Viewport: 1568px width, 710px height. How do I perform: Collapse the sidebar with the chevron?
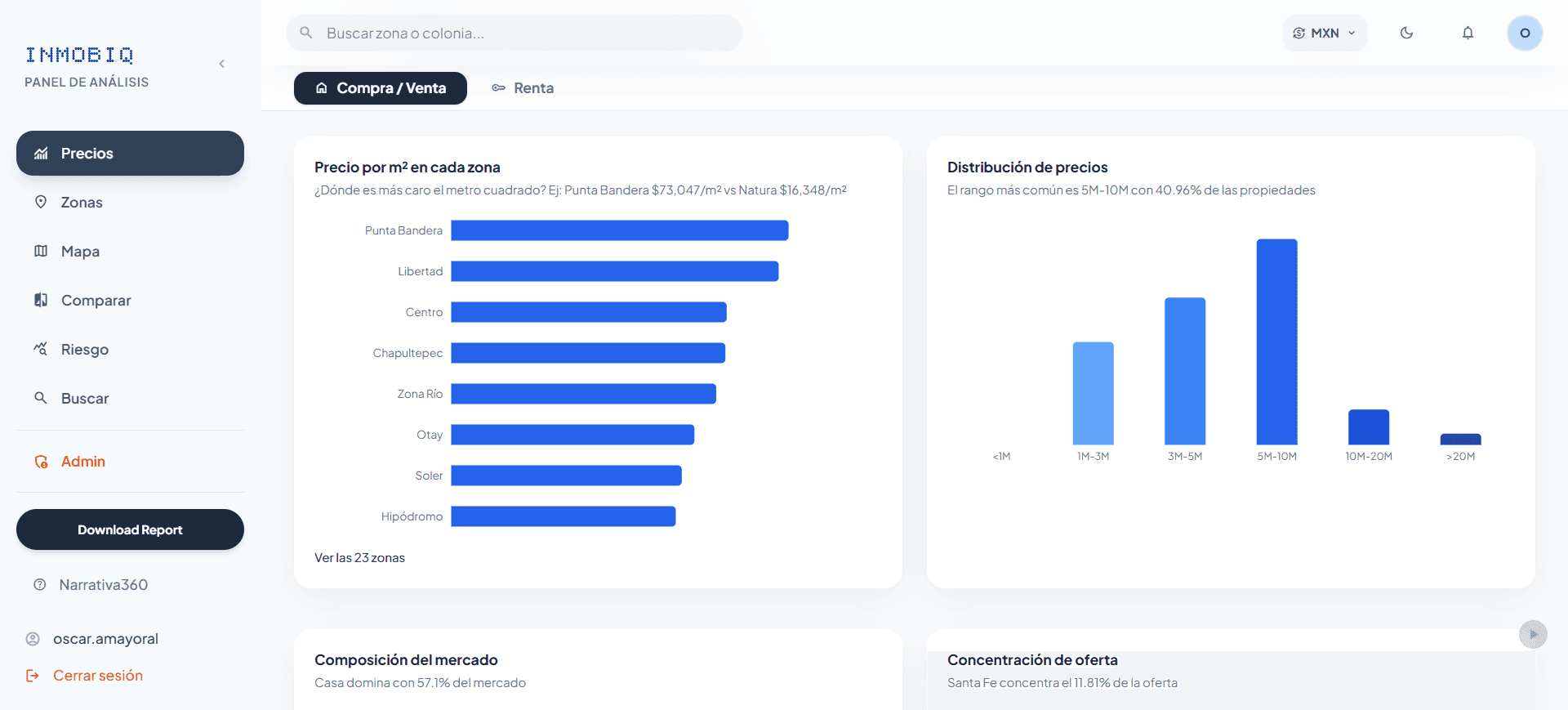click(x=221, y=64)
